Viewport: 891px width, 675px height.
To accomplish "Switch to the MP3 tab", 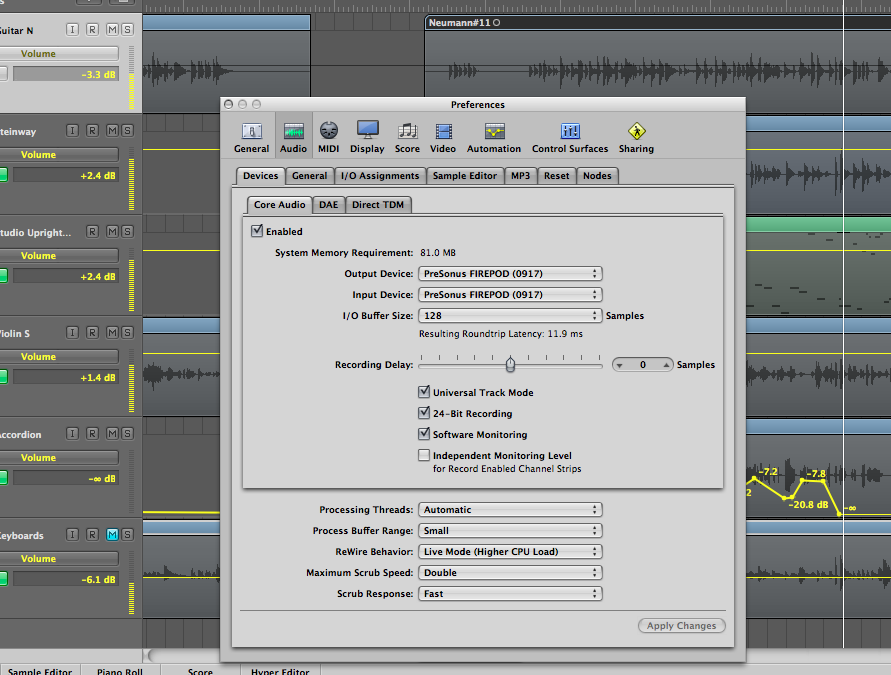I will 521,176.
